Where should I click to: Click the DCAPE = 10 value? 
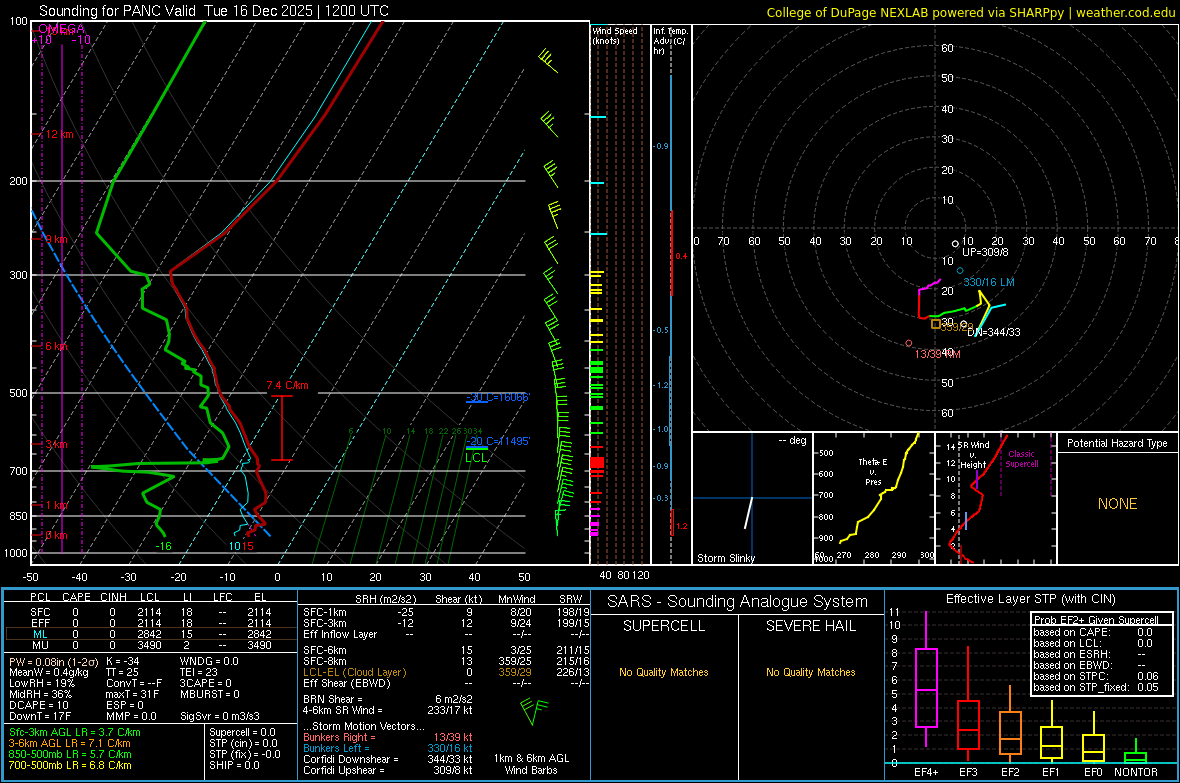pos(38,705)
